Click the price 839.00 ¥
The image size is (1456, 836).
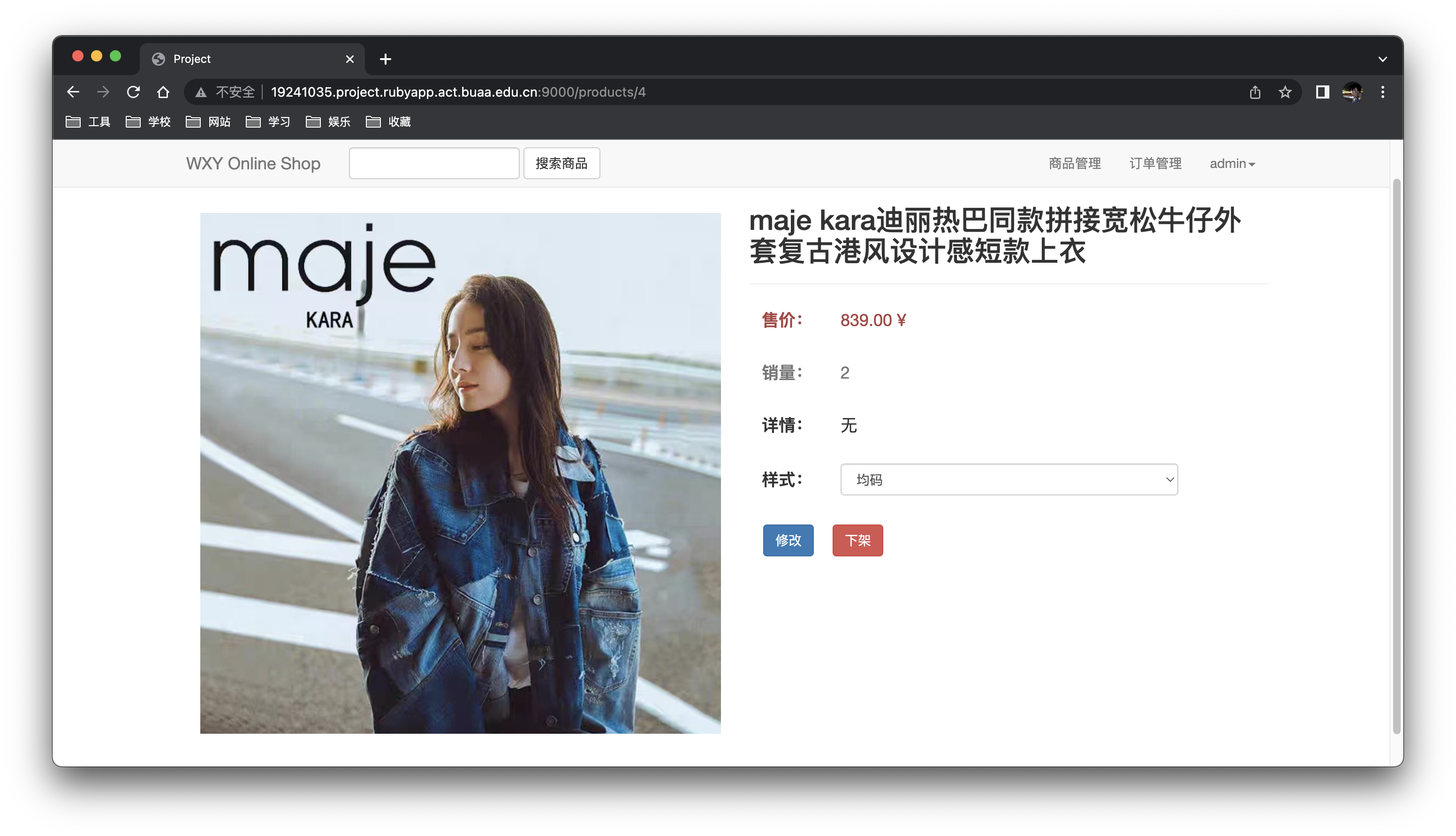[x=873, y=320]
